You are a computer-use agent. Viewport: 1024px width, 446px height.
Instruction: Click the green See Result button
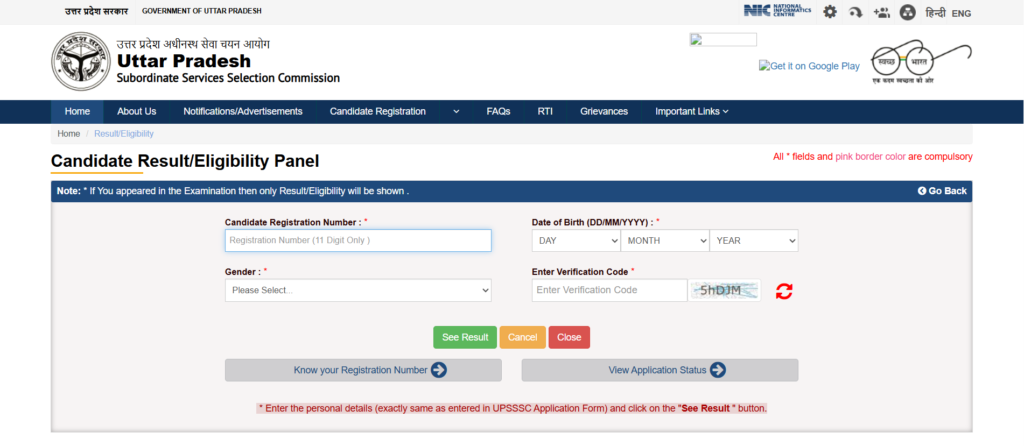(x=465, y=338)
